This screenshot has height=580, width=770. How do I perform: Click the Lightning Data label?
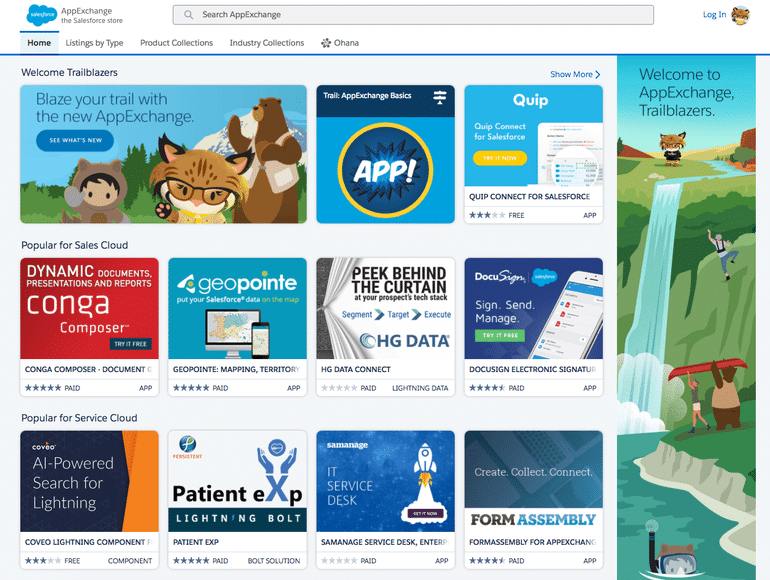point(420,388)
